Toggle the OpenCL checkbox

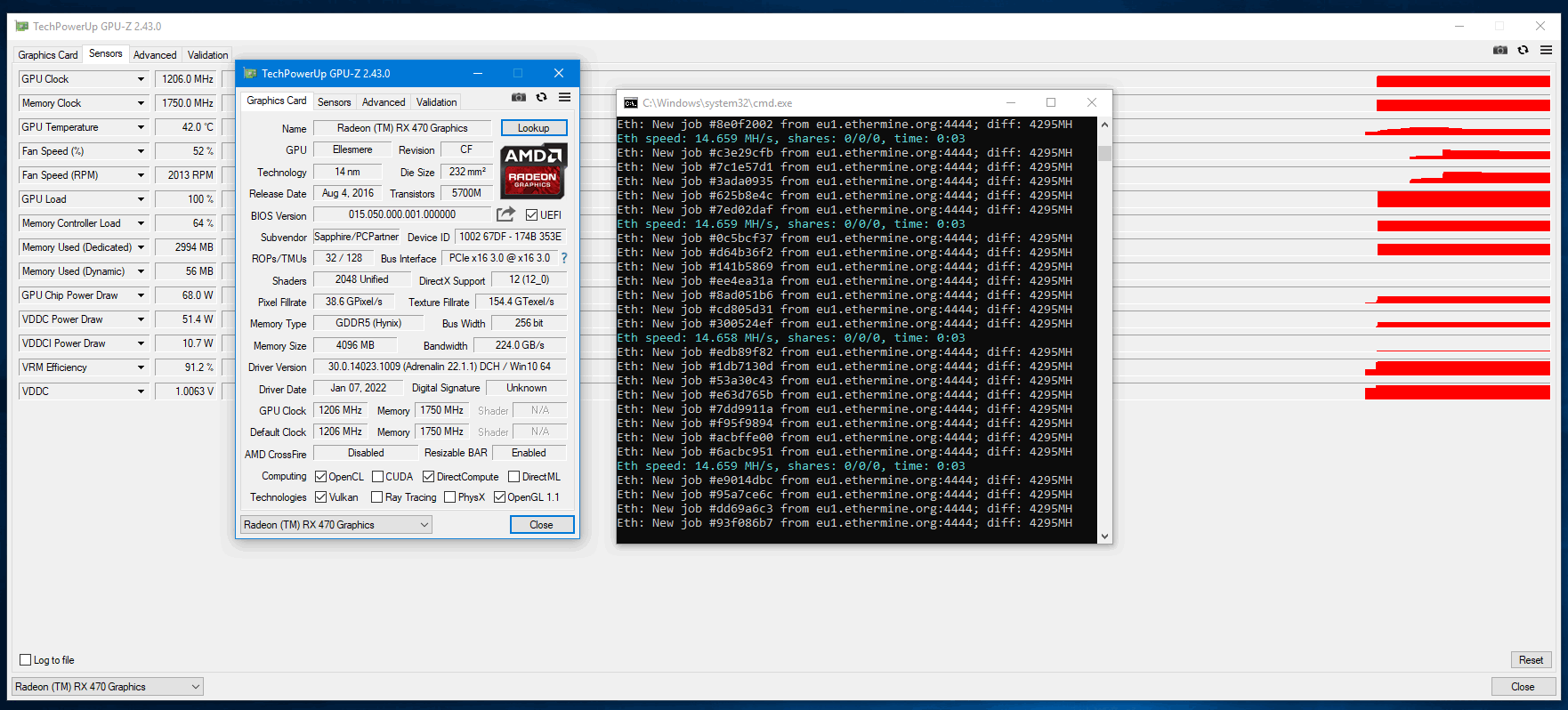(321, 477)
